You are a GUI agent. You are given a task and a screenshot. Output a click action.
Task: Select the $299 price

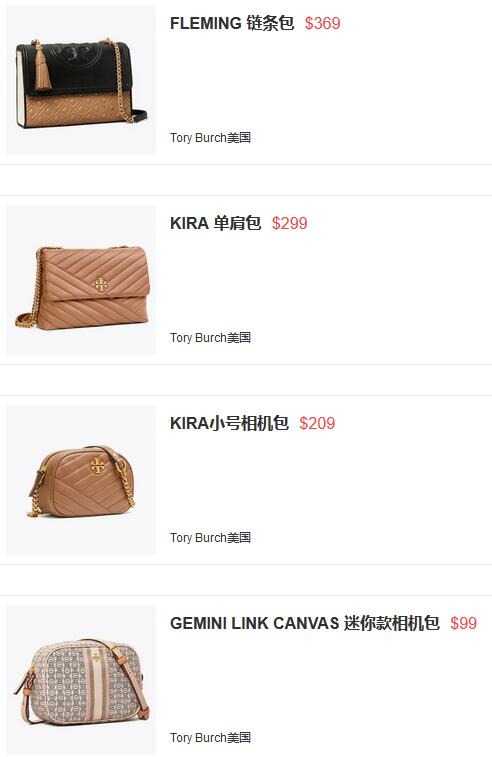pyautogui.click(x=290, y=223)
